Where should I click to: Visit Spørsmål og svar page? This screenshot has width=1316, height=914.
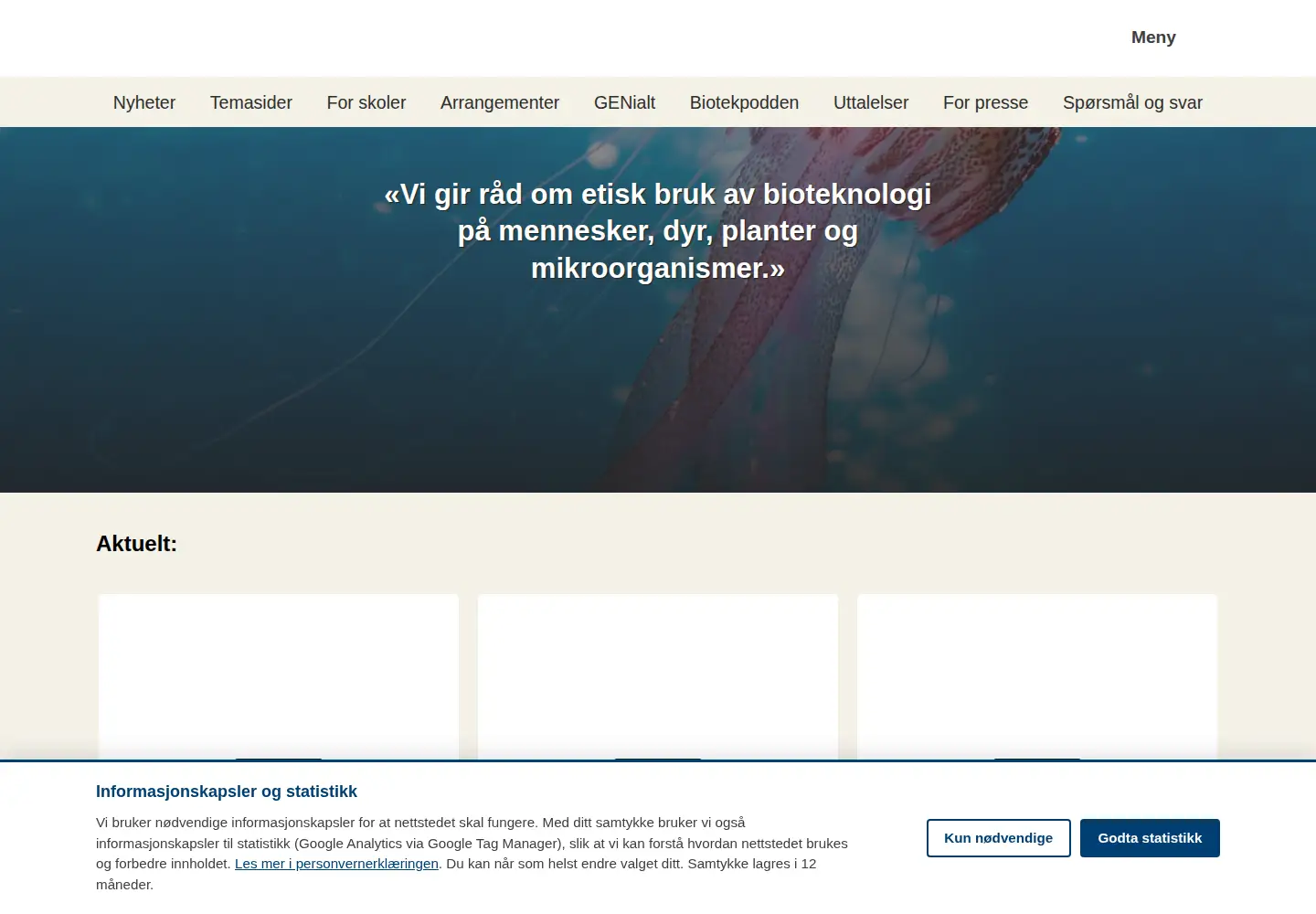click(1132, 102)
